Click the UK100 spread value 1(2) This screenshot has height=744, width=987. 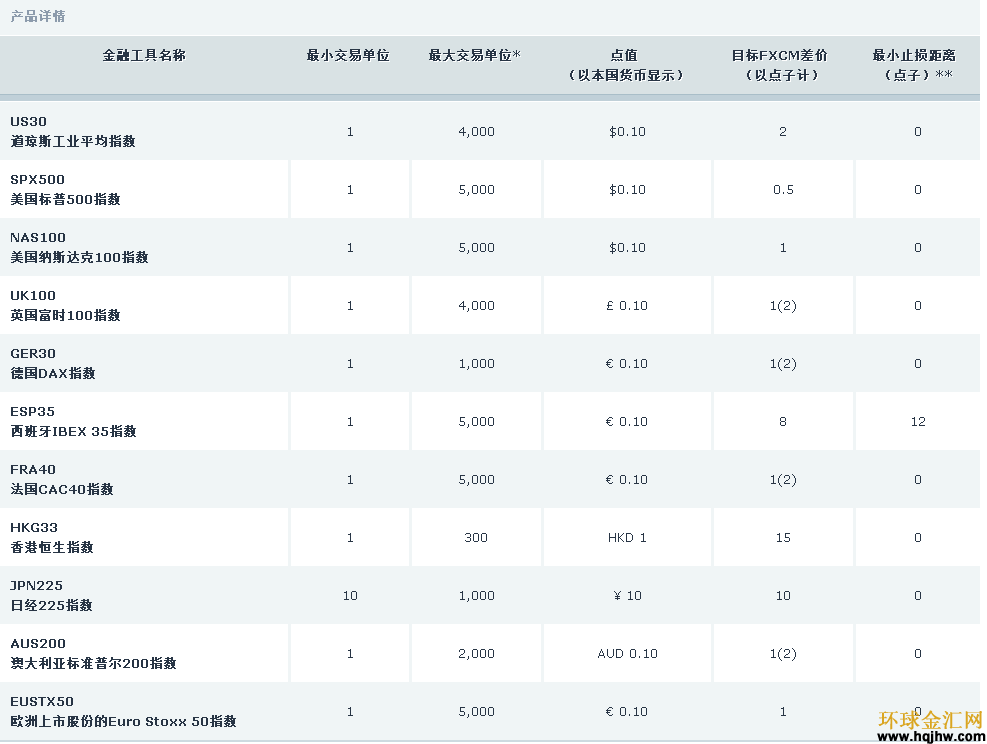[x=783, y=305]
